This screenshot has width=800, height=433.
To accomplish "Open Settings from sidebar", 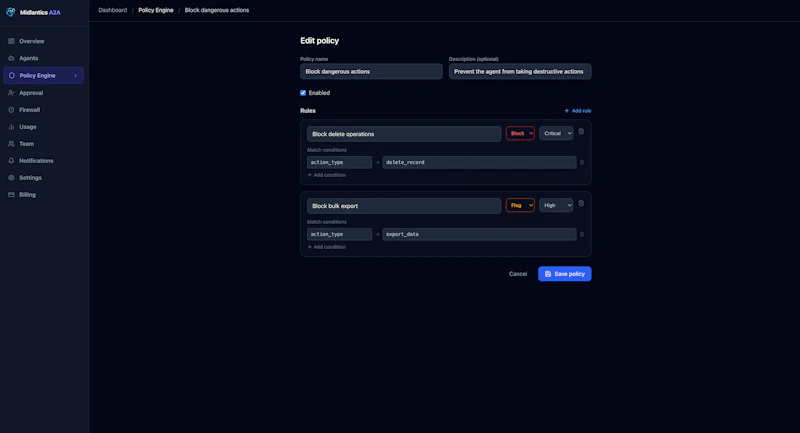I will (43, 177).
